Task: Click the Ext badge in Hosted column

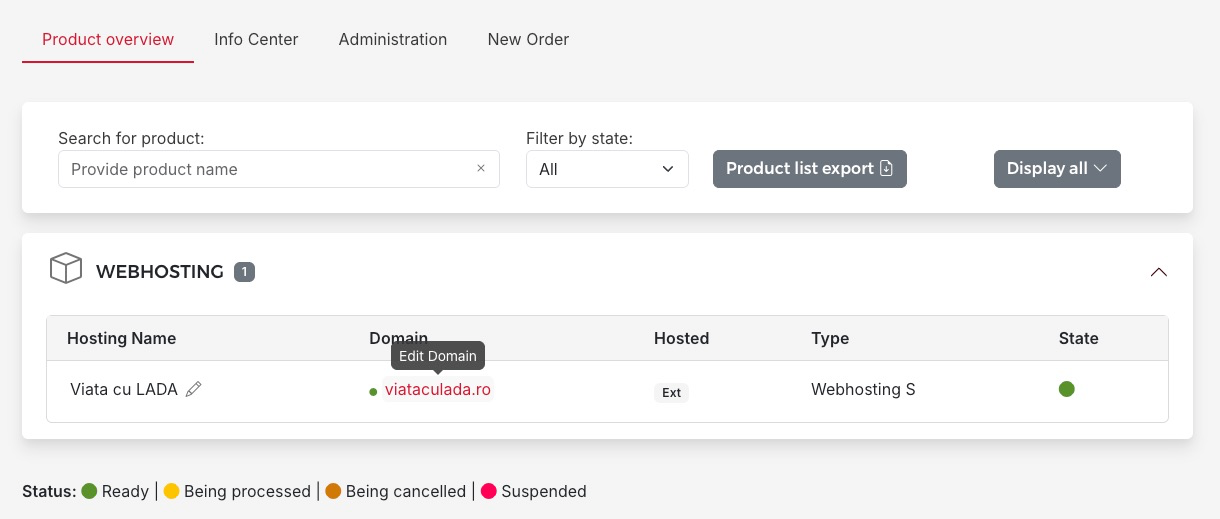Action: [671, 392]
